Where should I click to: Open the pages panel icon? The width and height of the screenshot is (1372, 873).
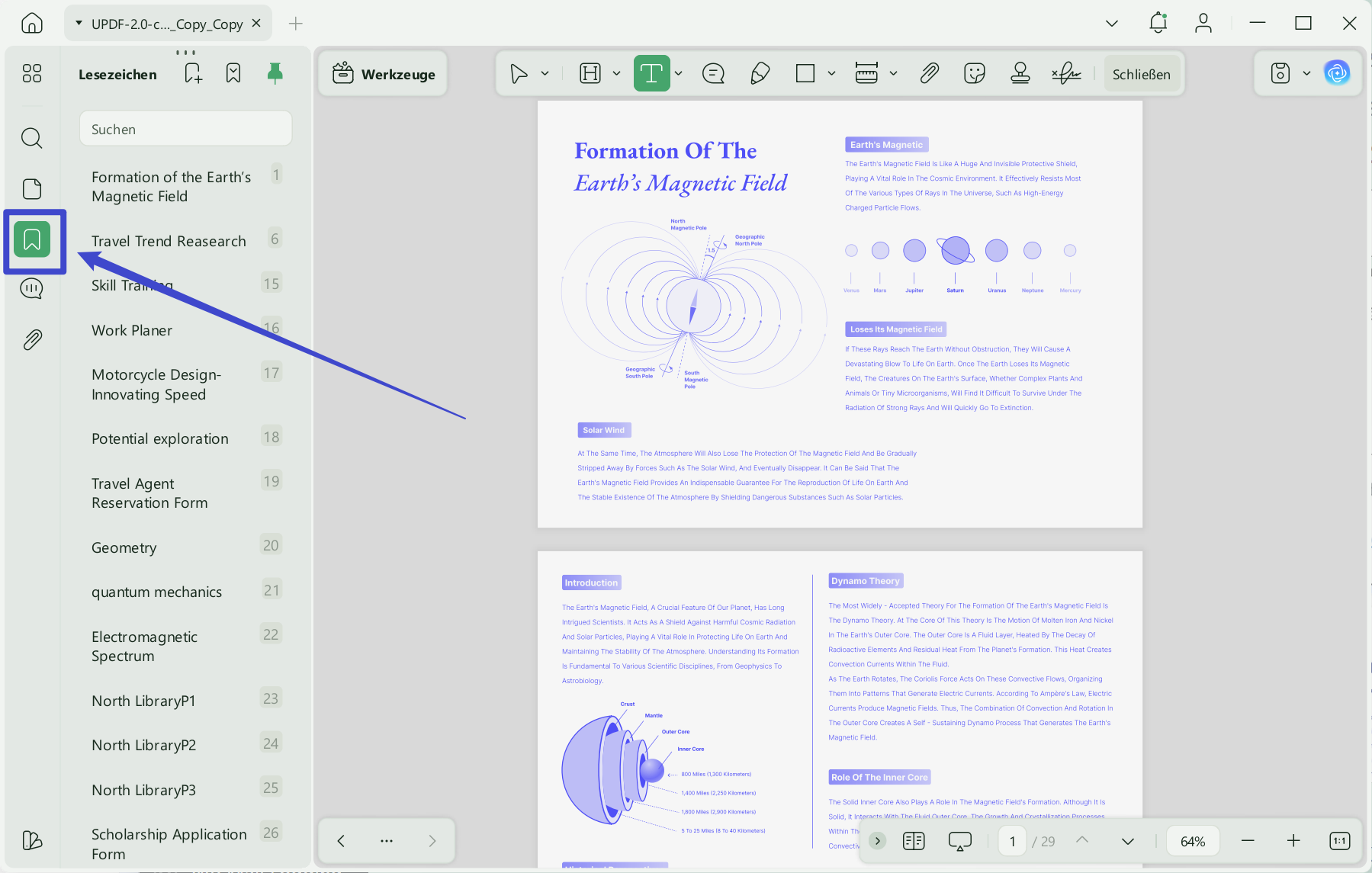(x=32, y=189)
